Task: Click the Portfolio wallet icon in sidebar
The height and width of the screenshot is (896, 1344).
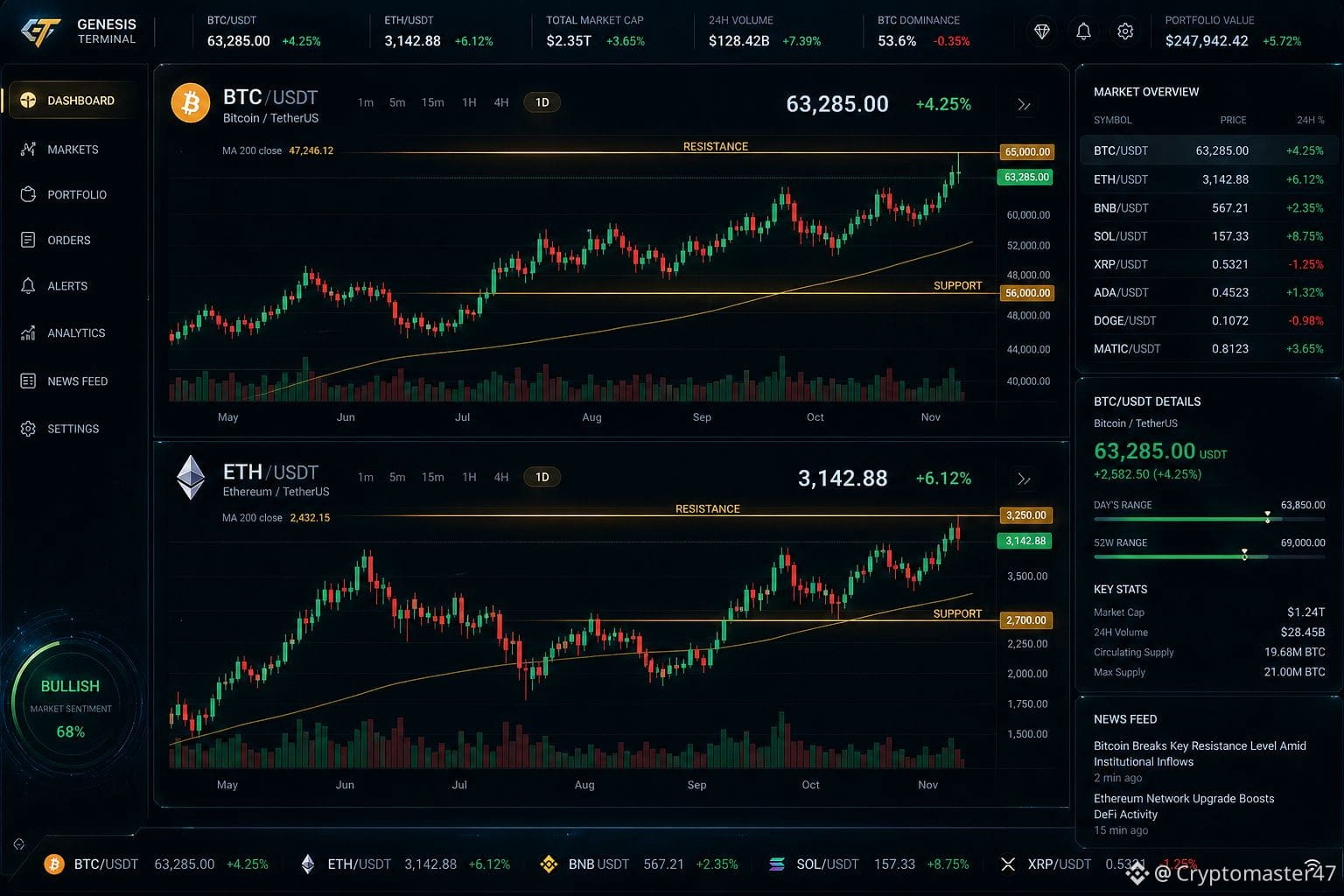Action: pyautogui.click(x=28, y=194)
